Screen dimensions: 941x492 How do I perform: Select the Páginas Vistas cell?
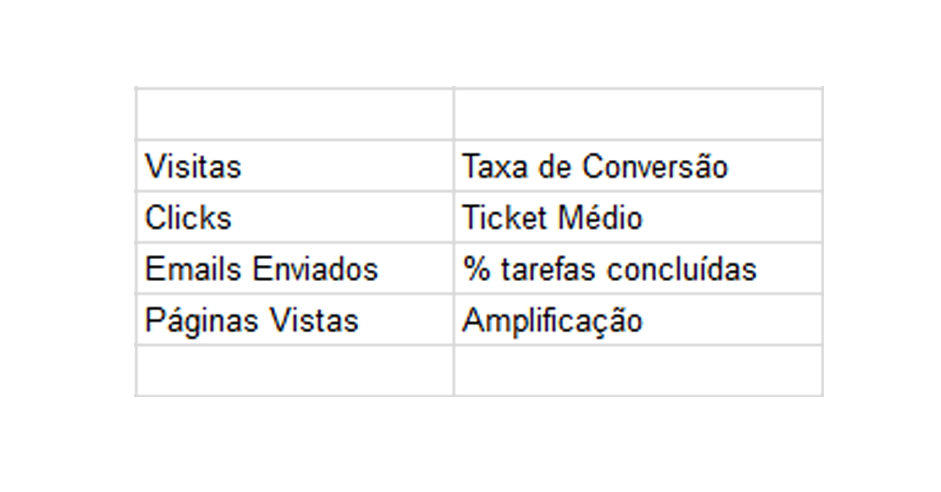[294, 321]
